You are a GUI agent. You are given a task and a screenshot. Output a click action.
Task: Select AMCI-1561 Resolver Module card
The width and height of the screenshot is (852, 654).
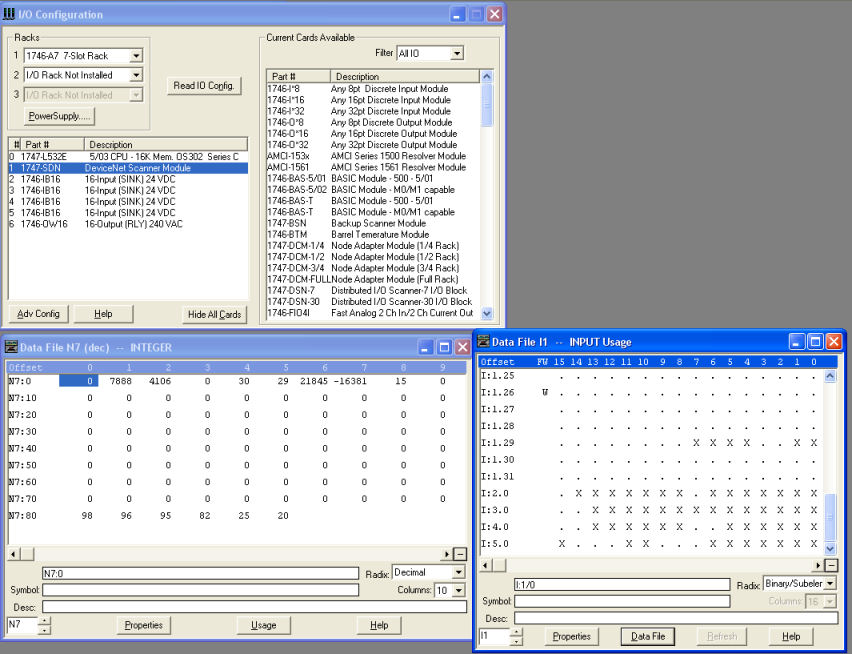(x=373, y=167)
